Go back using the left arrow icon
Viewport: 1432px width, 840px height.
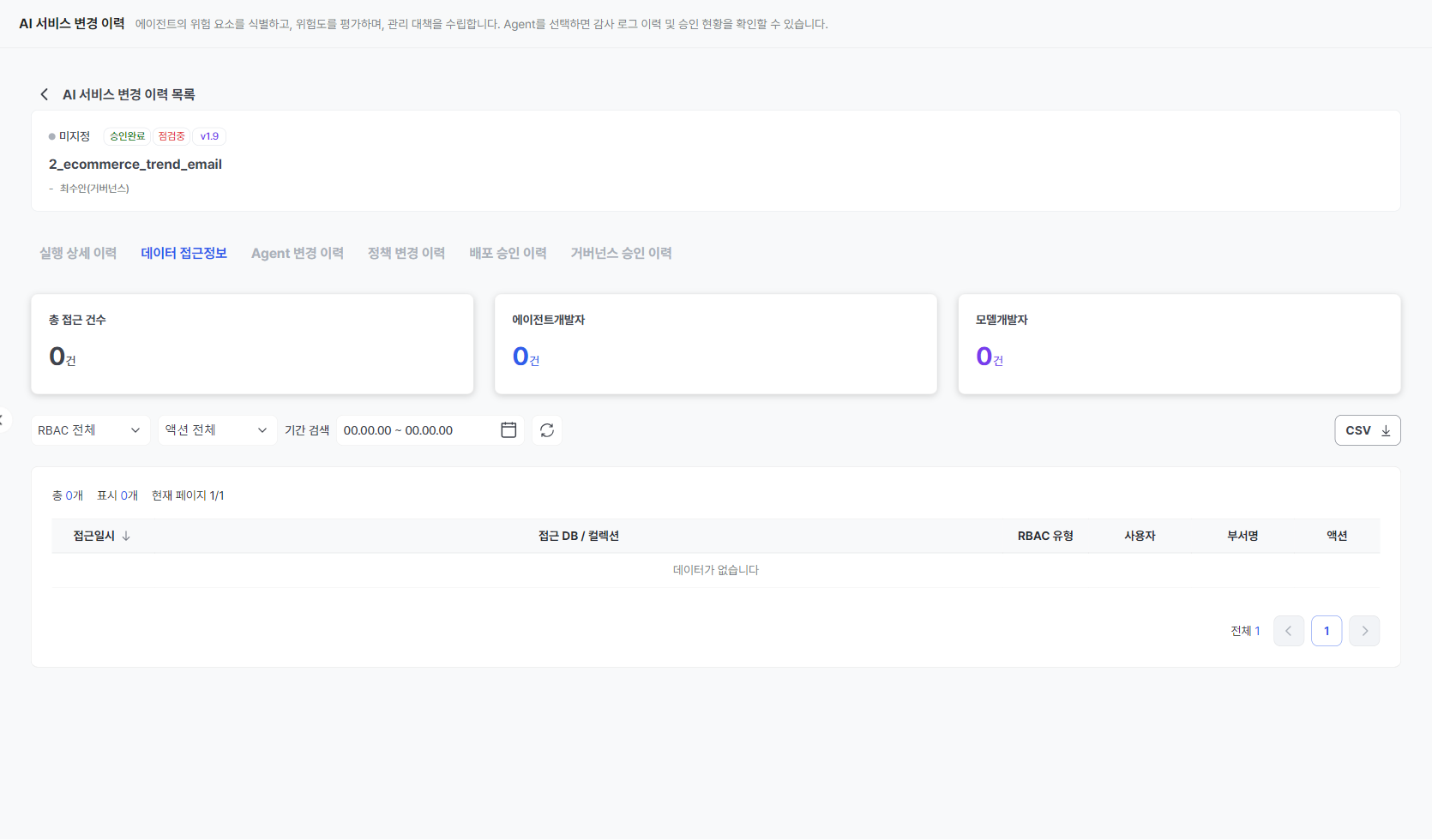[x=45, y=94]
